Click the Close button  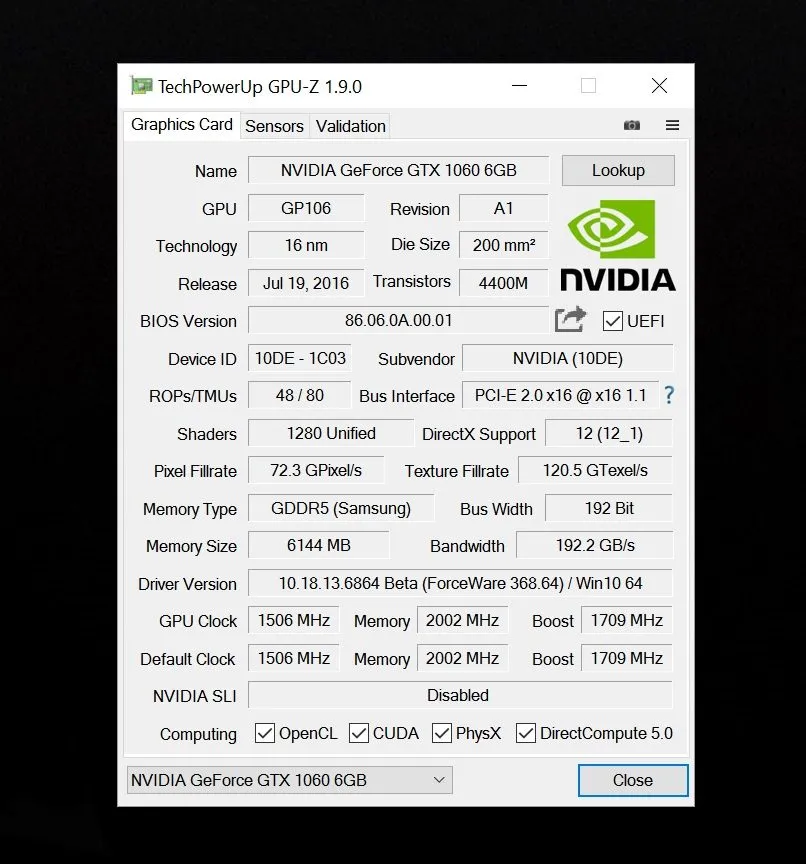pos(633,780)
